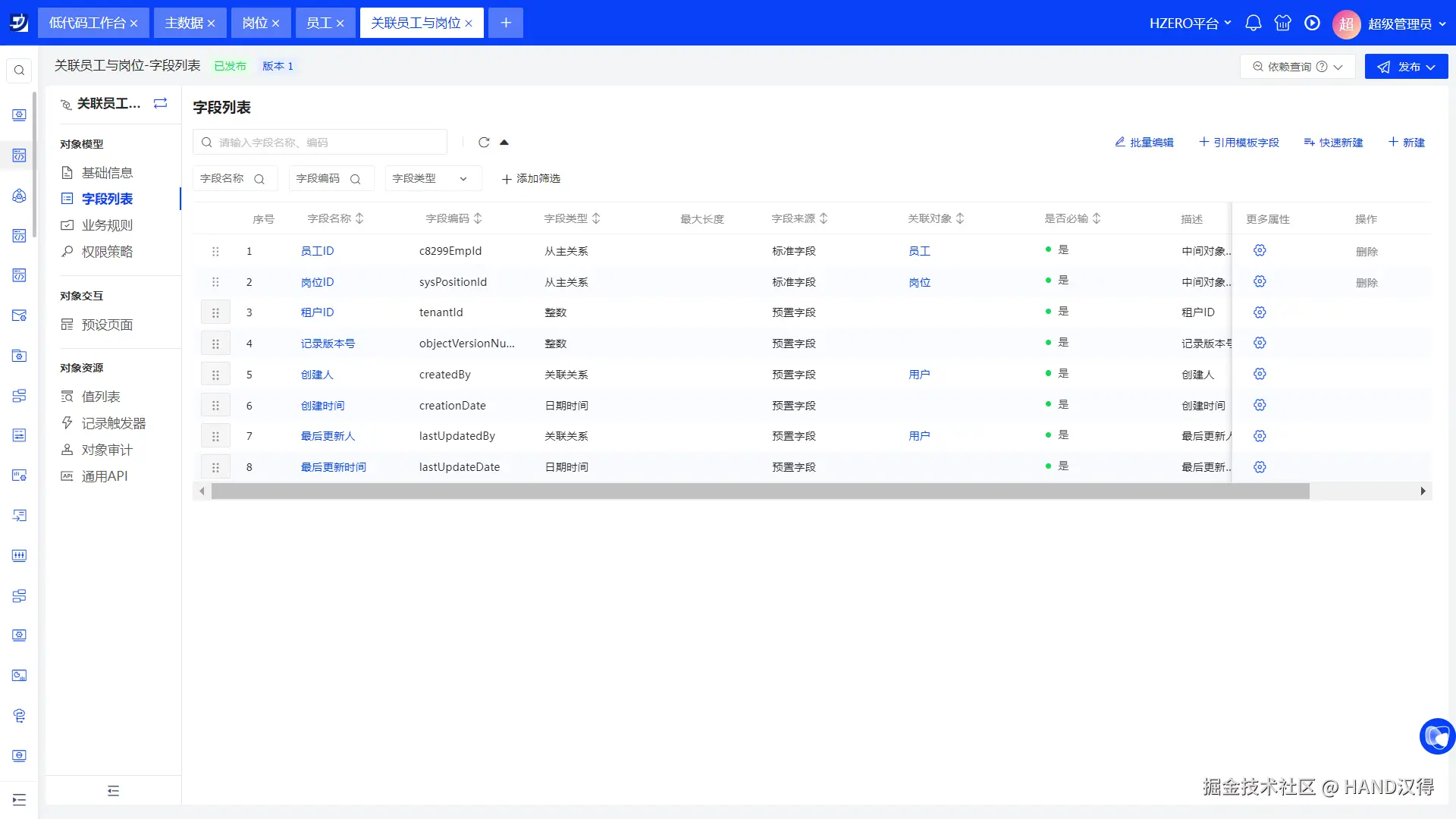Viewport: 1456px width, 819px height.
Task: Open the gear settings for the 员工ID row
Action: [x=1260, y=251]
